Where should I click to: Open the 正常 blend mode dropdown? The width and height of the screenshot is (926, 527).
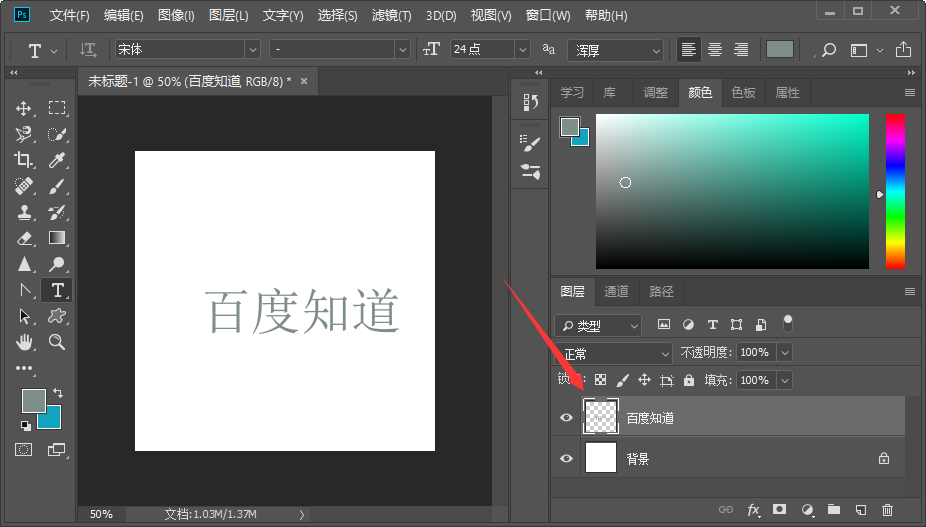coord(614,353)
